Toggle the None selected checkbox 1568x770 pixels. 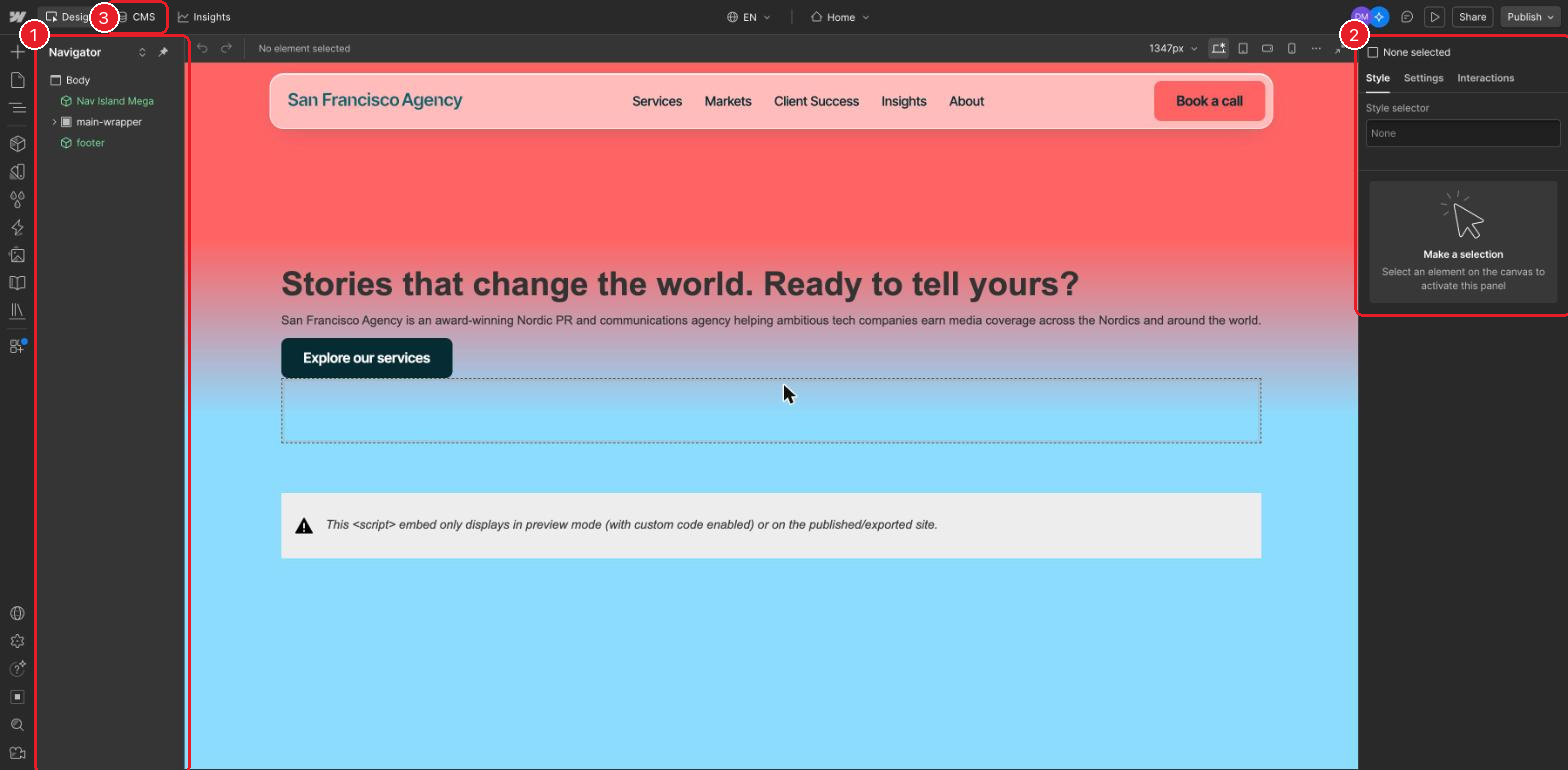click(x=1373, y=52)
